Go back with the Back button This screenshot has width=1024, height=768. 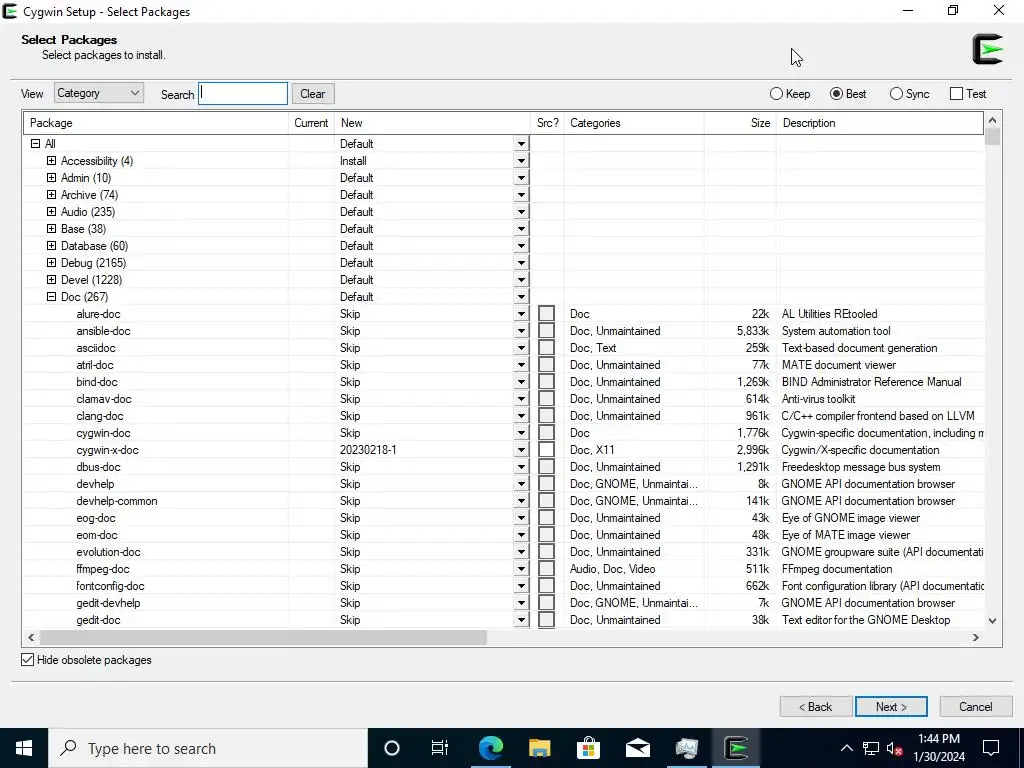click(x=816, y=707)
